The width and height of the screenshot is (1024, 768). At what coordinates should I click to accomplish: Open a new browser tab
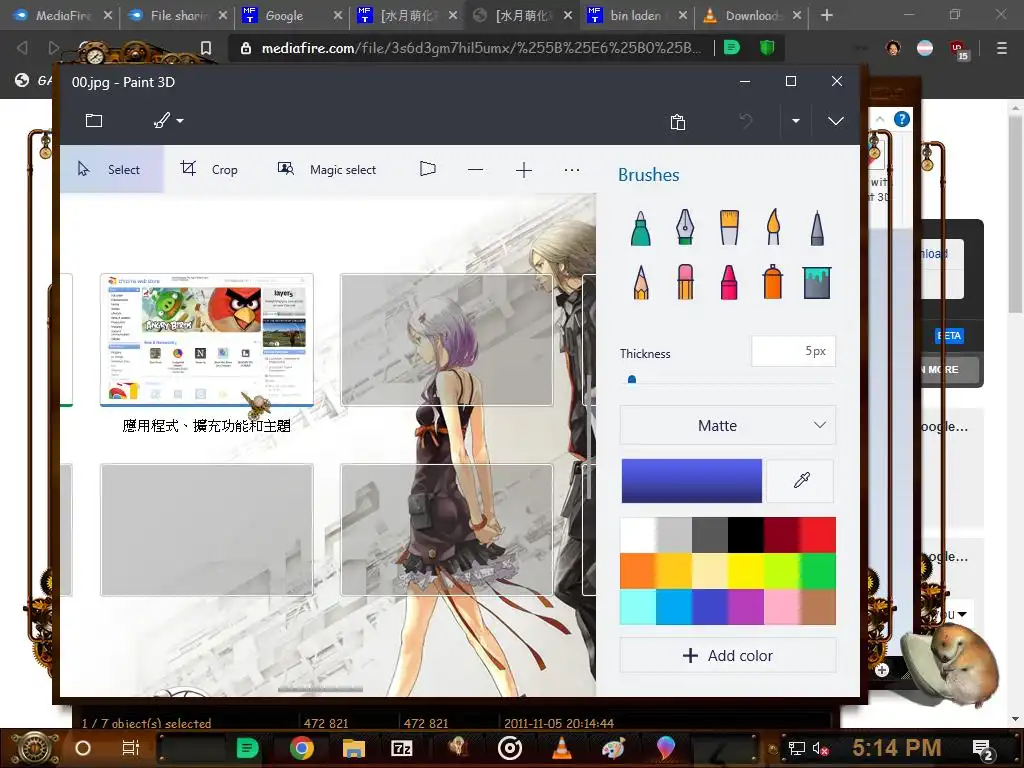pyautogui.click(x=827, y=15)
